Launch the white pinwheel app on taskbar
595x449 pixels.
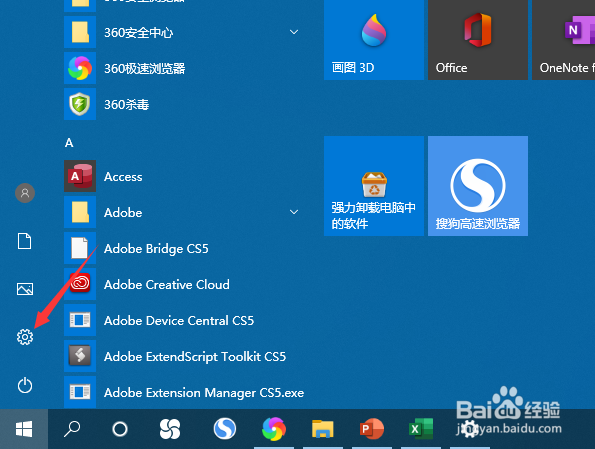pyautogui.click(x=170, y=429)
